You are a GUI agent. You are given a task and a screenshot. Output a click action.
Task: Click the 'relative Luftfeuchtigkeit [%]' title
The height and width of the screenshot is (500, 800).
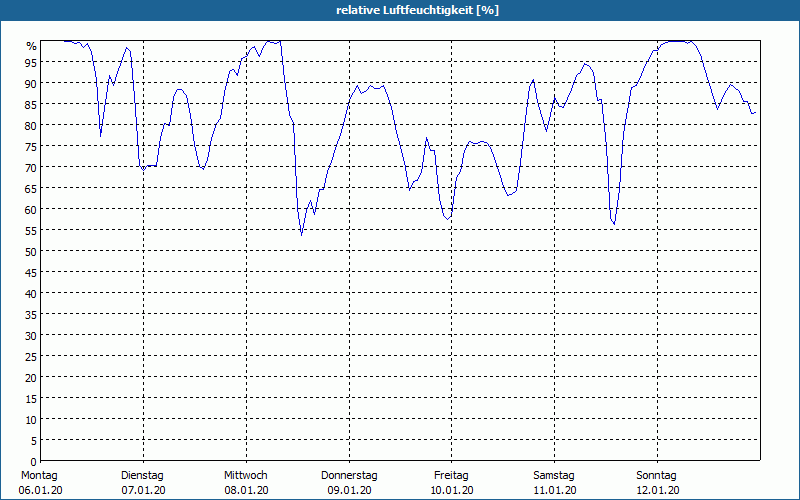tap(417, 10)
